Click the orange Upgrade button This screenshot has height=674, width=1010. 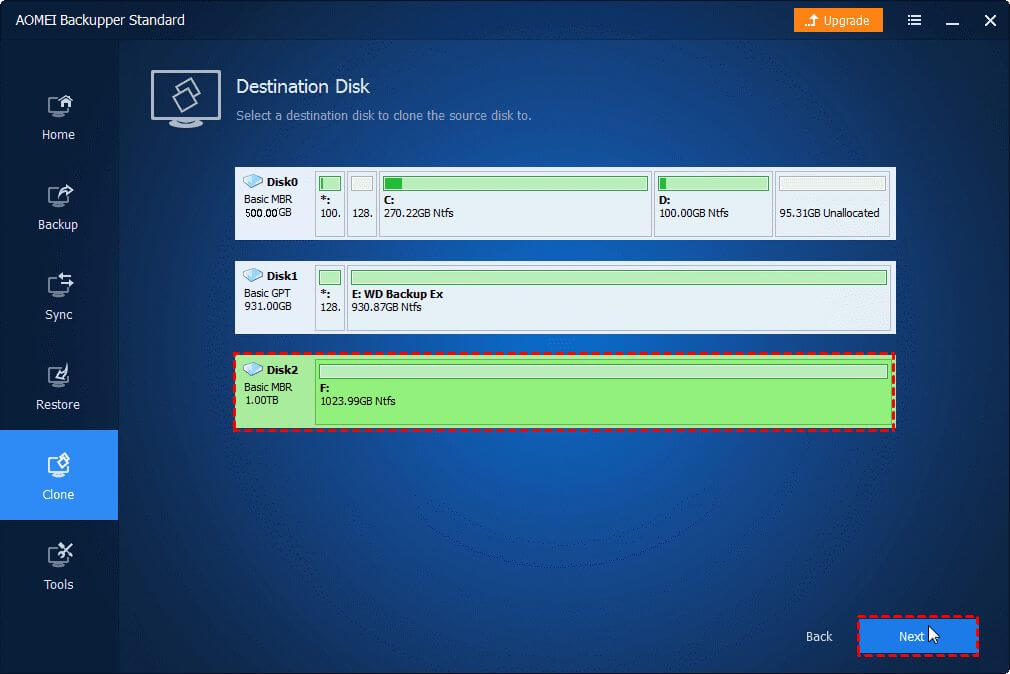[838, 20]
